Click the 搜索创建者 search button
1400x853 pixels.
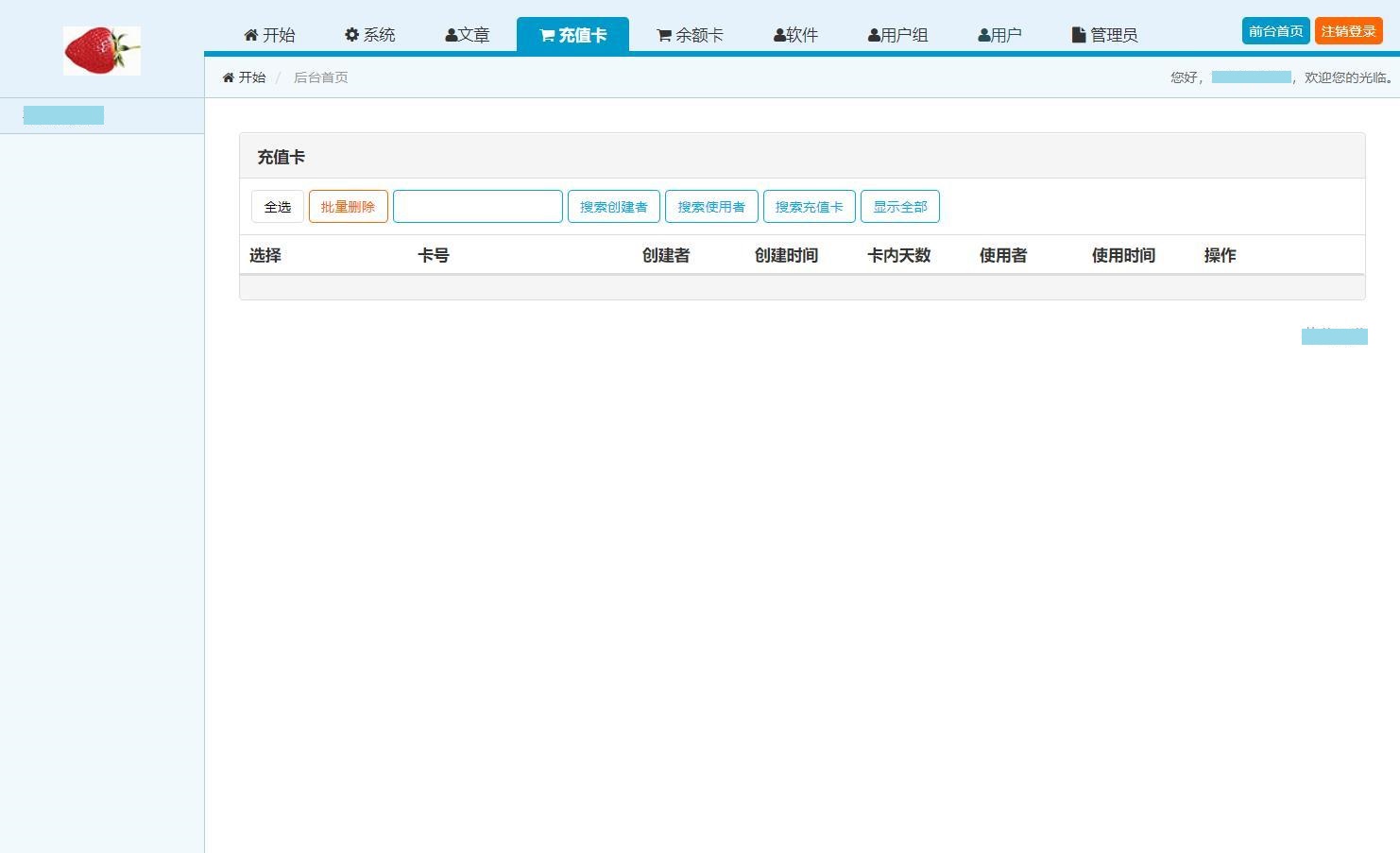(613, 207)
